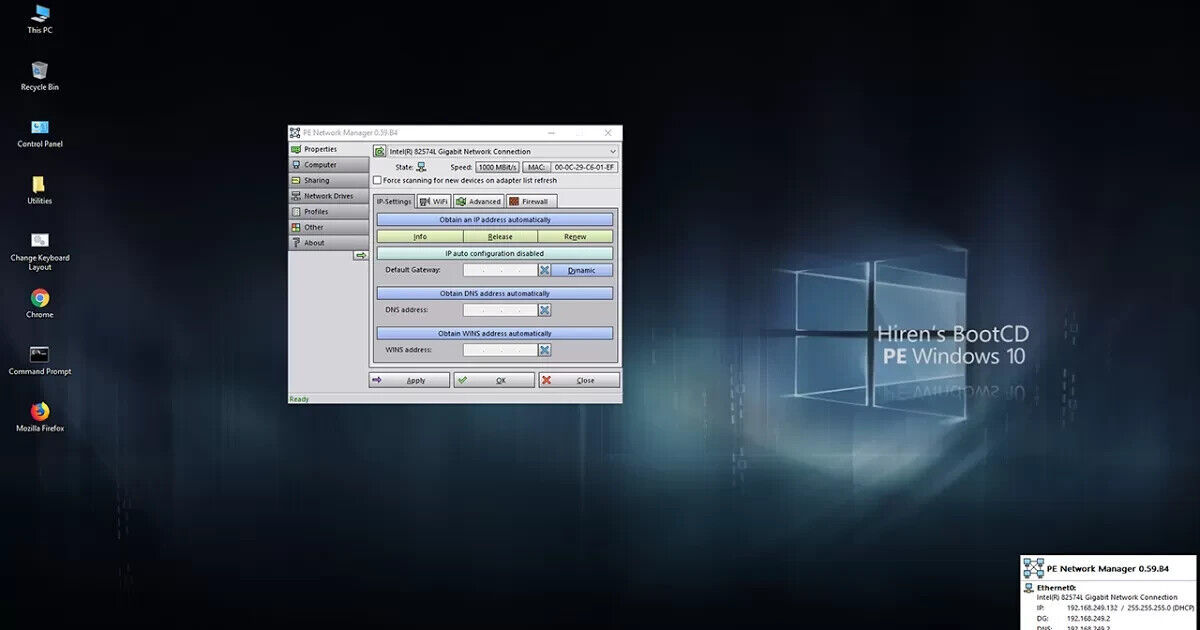1200x630 pixels.
Task: Clear the WINS address with X icon
Action: (545, 350)
